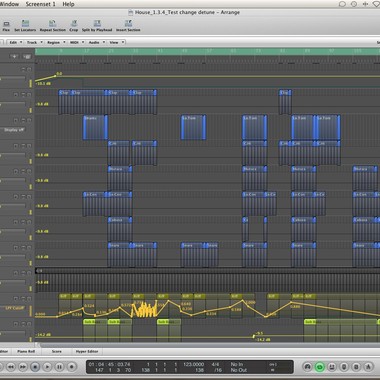Select the first Shaker region

[95, 127]
